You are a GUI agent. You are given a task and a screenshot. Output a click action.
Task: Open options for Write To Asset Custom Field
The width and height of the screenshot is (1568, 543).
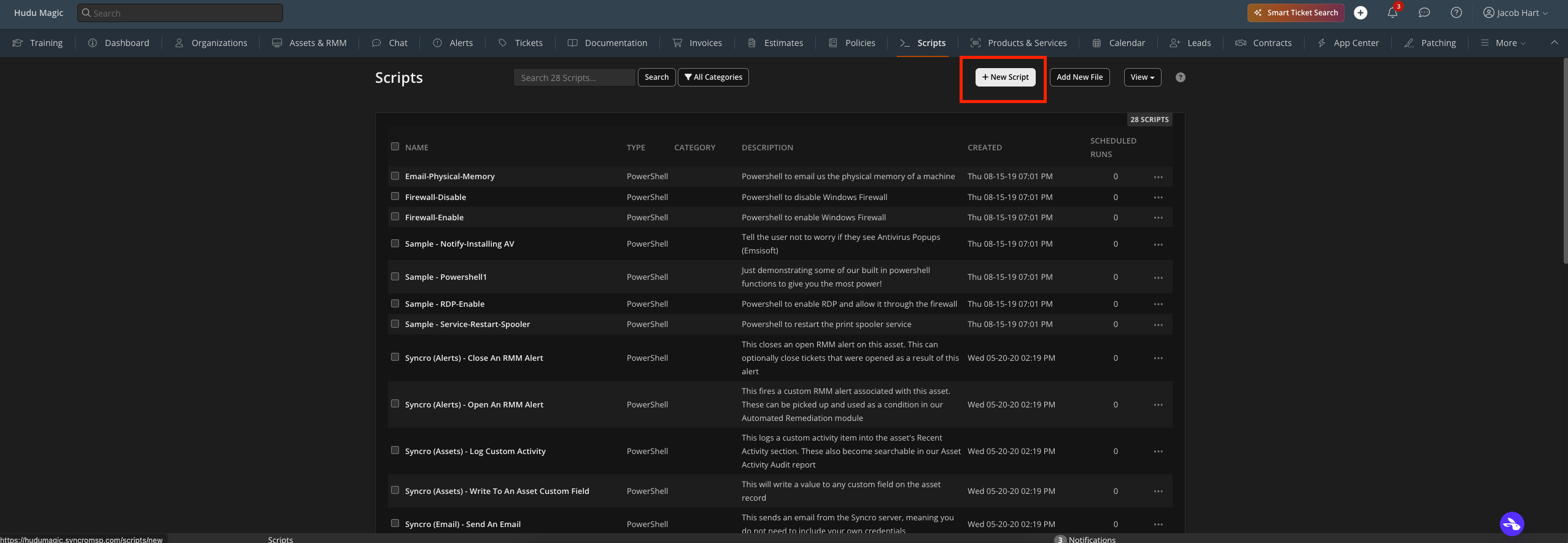tap(1158, 491)
